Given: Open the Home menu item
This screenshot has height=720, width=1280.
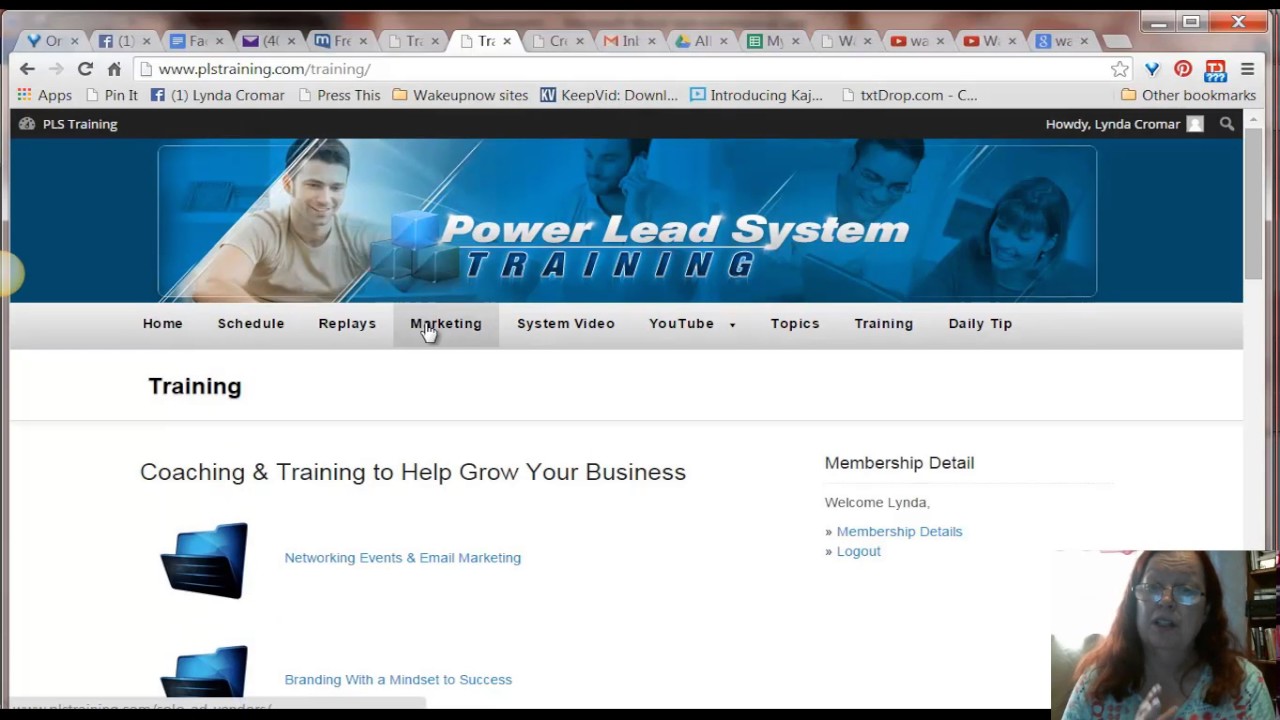Looking at the screenshot, I should pos(163,324).
